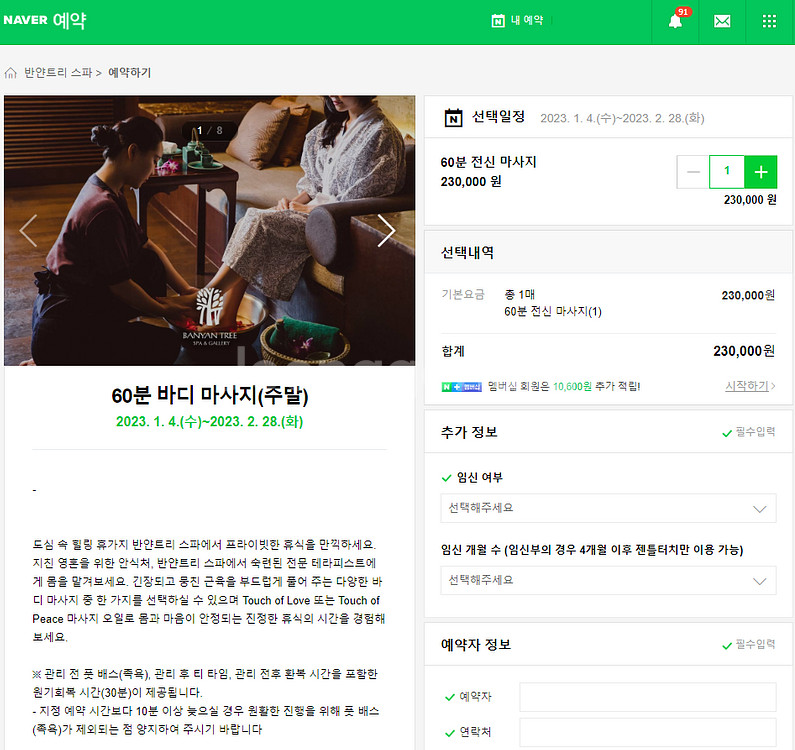Click the spa foot-bath photo
Screen dimensions: 795x750
pyautogui.click(x=209, y=231)
